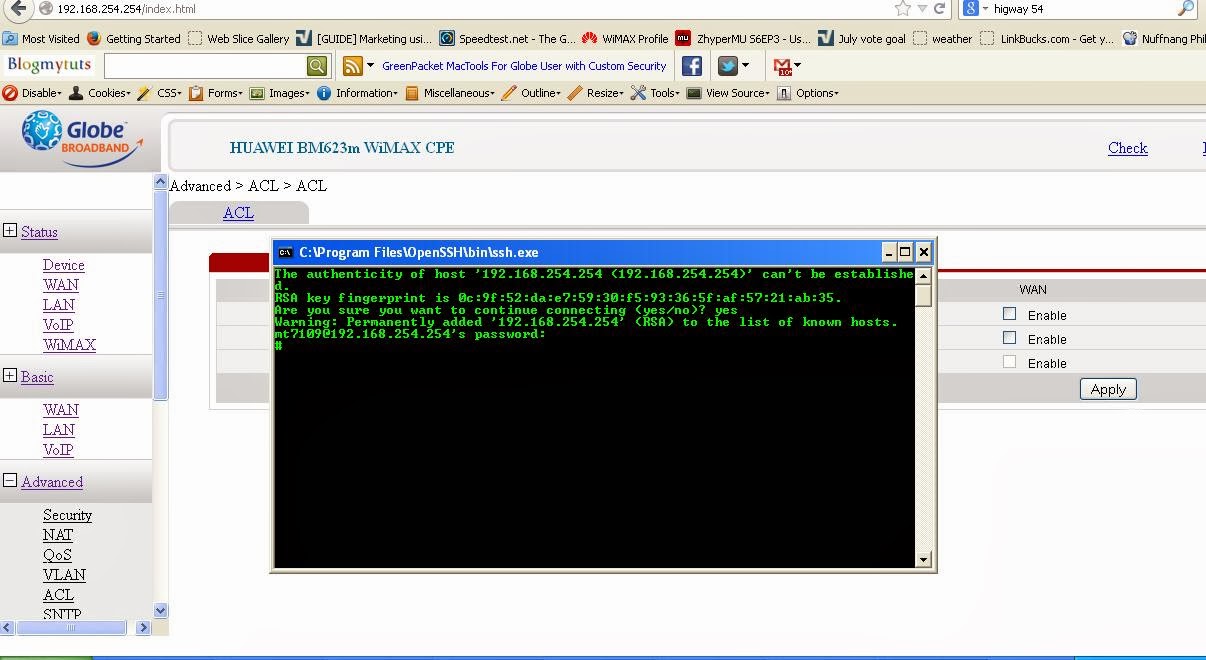Screen dimensions: 1206x660
Task: Click the search magnifier in the browser search box
Action: point(1186,8)
